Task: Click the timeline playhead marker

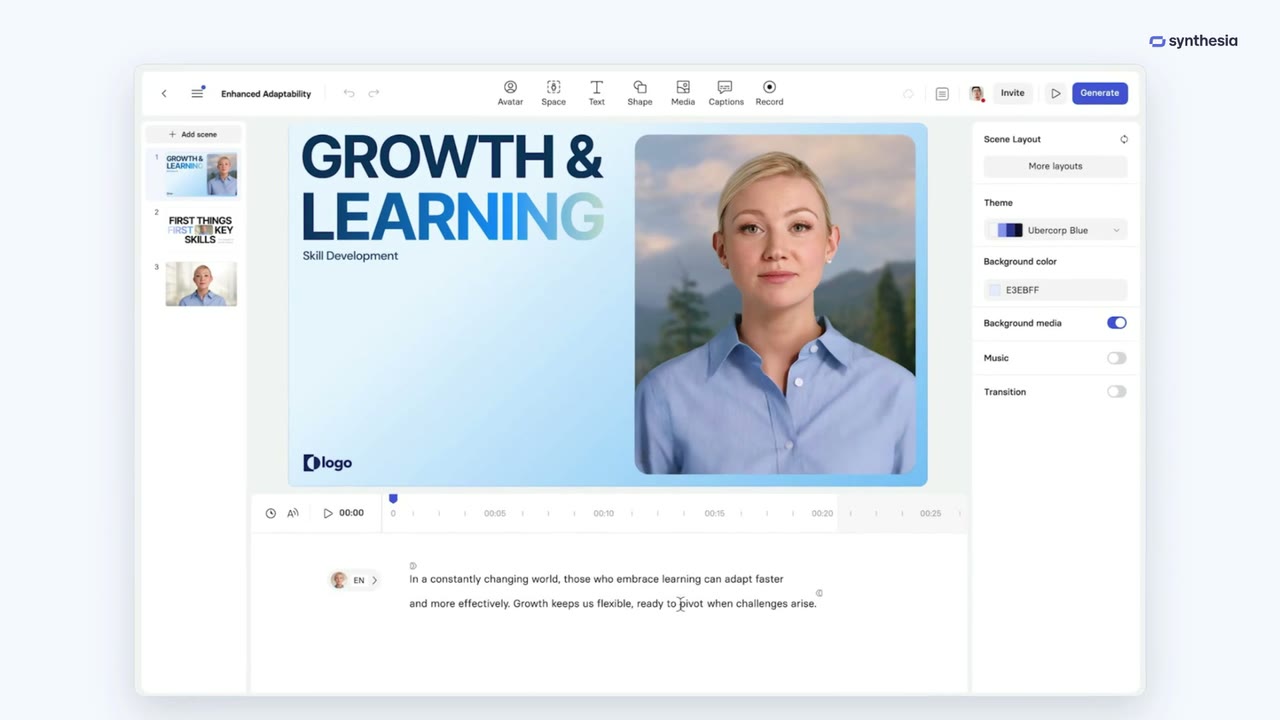Action: tap(393, 498)
